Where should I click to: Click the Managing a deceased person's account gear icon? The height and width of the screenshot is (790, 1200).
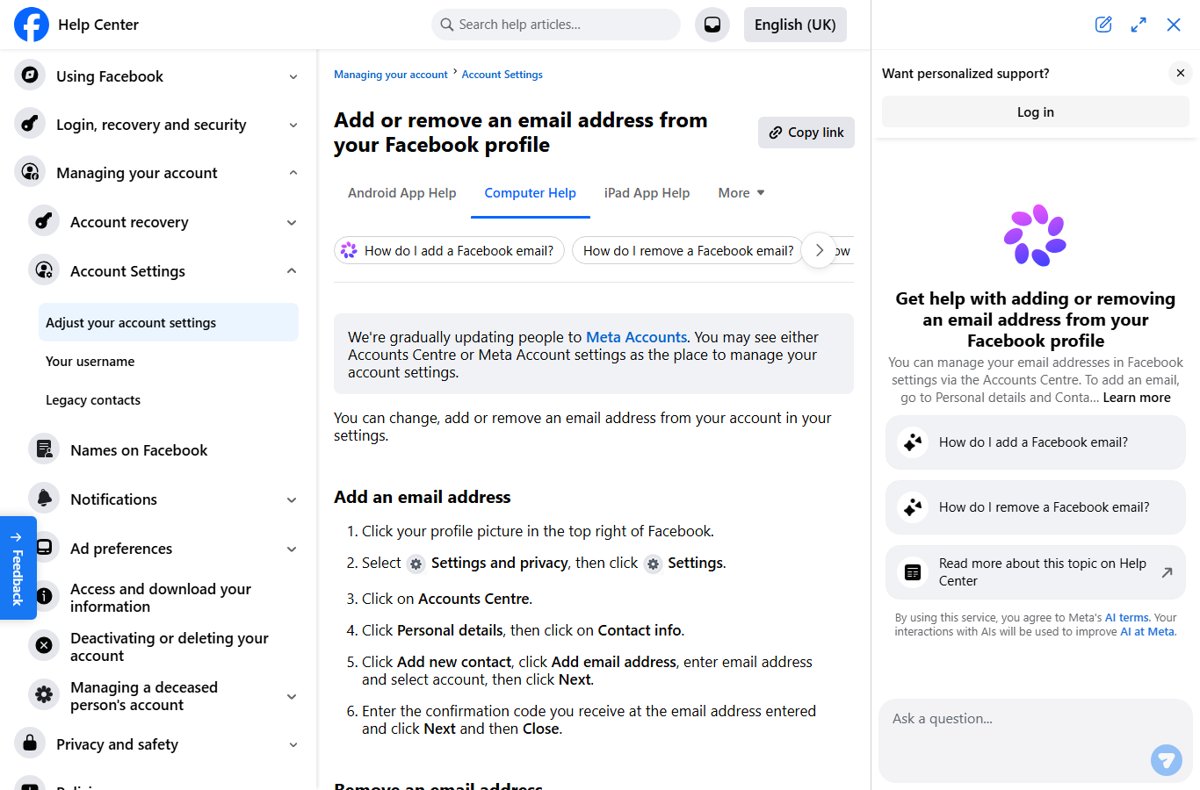point(44,695)
